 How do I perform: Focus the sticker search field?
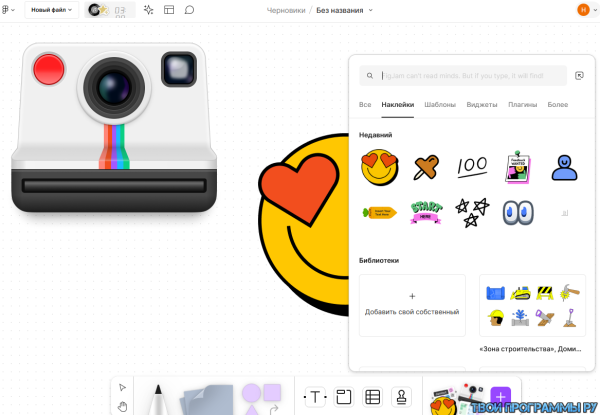(x=463, y=76)
